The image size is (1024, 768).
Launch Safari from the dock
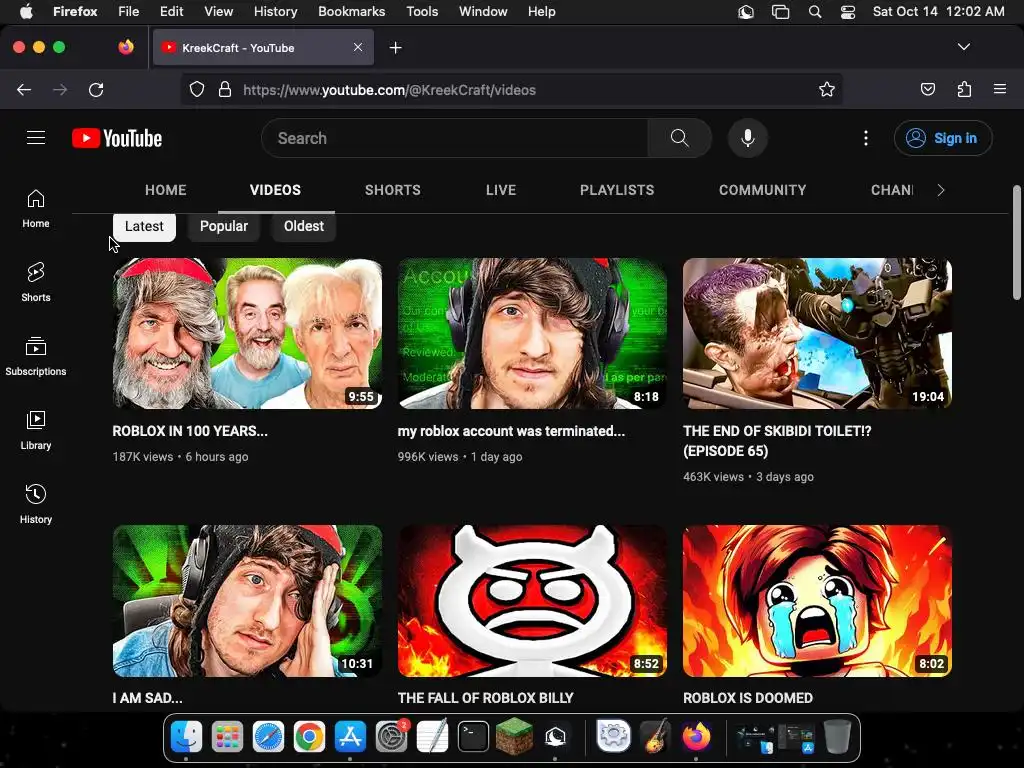(268, 737)
